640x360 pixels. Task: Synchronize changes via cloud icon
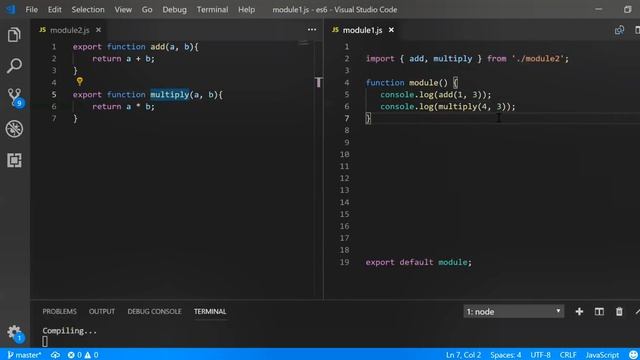56,355
